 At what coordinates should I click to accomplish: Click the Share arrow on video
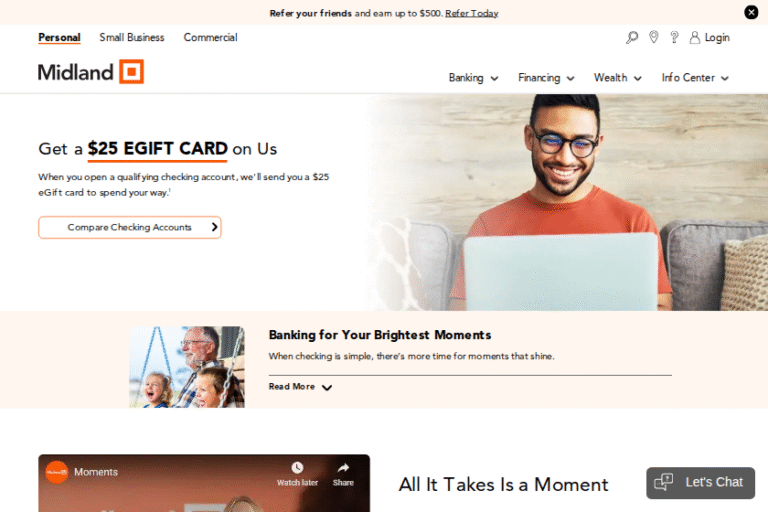pos(343,467)
